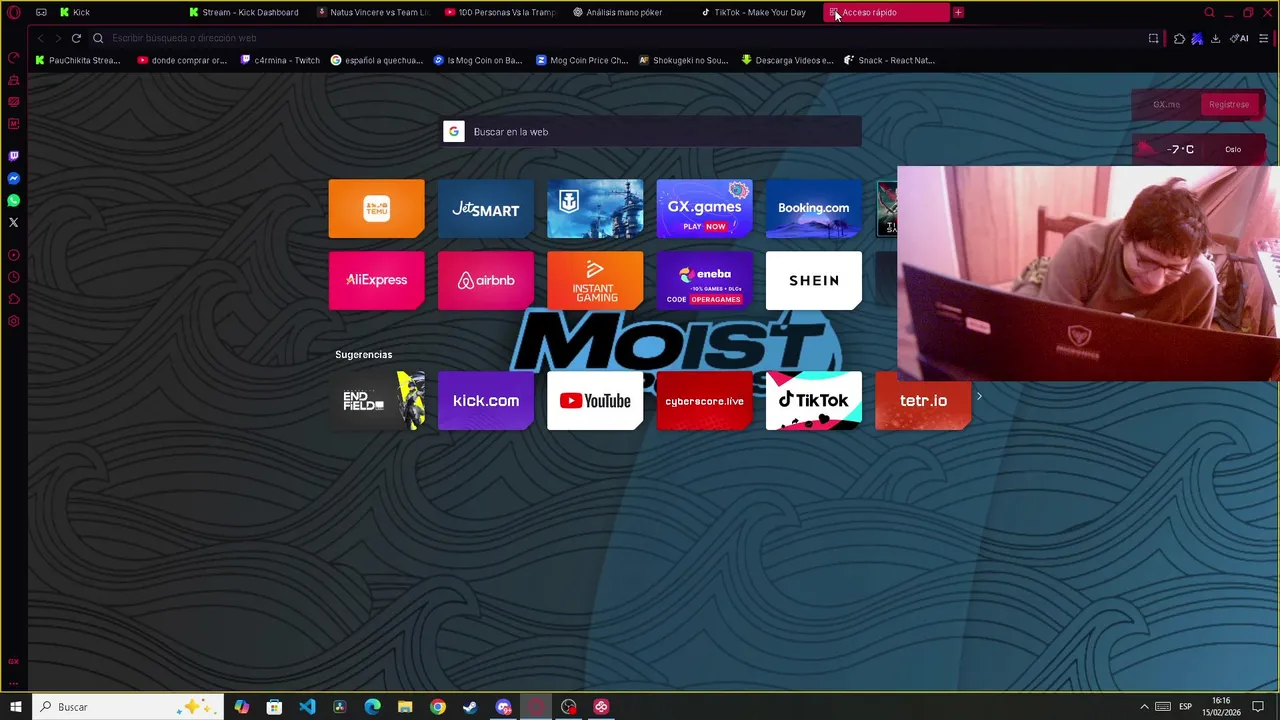Open 'Is Mog Coin on Ba...' bookmark
The image size is (1280, 720).
click(x=478, y=60)
